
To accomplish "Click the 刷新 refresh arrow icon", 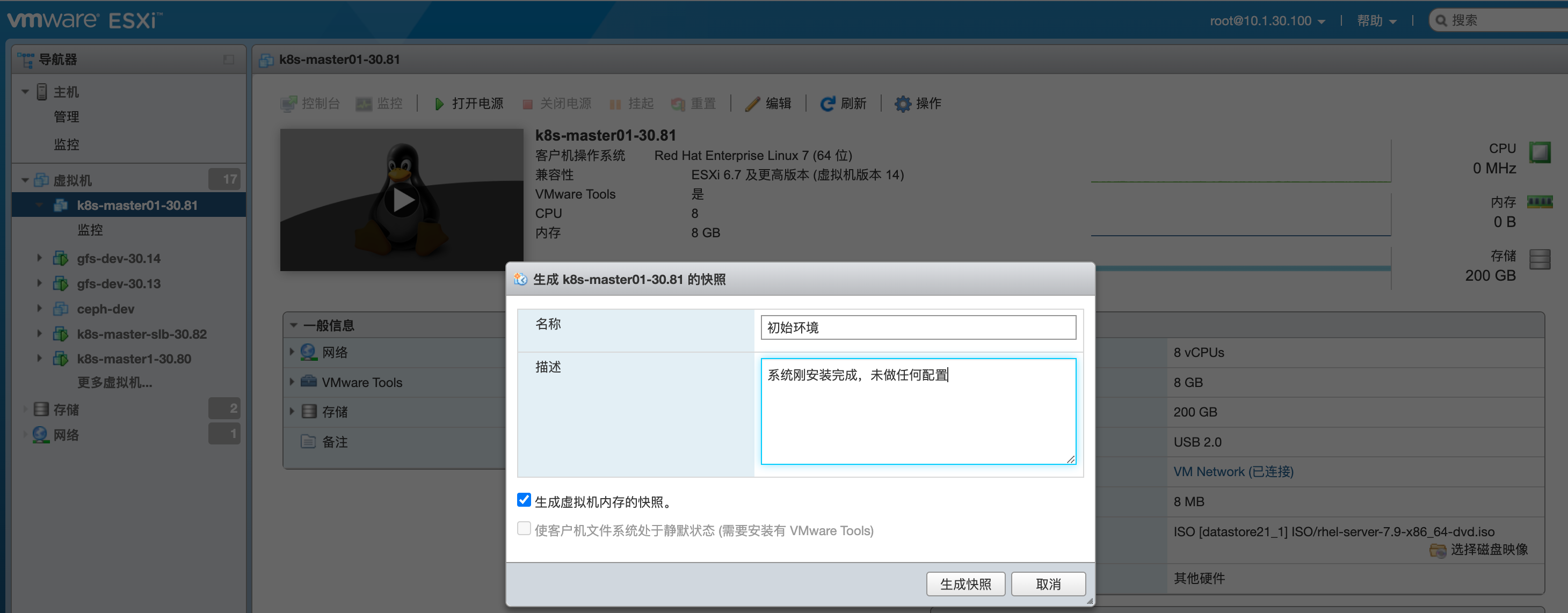I will 827,104.
